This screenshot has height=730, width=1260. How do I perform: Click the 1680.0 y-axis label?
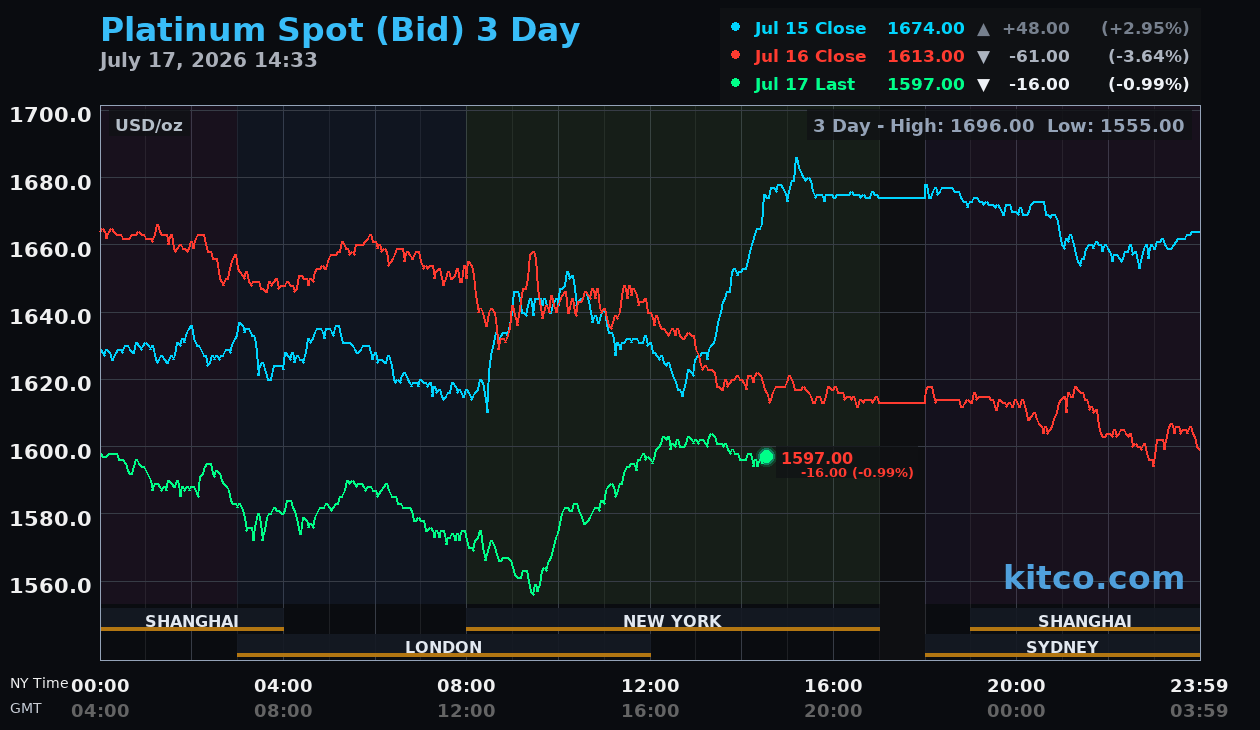(50, 181)
